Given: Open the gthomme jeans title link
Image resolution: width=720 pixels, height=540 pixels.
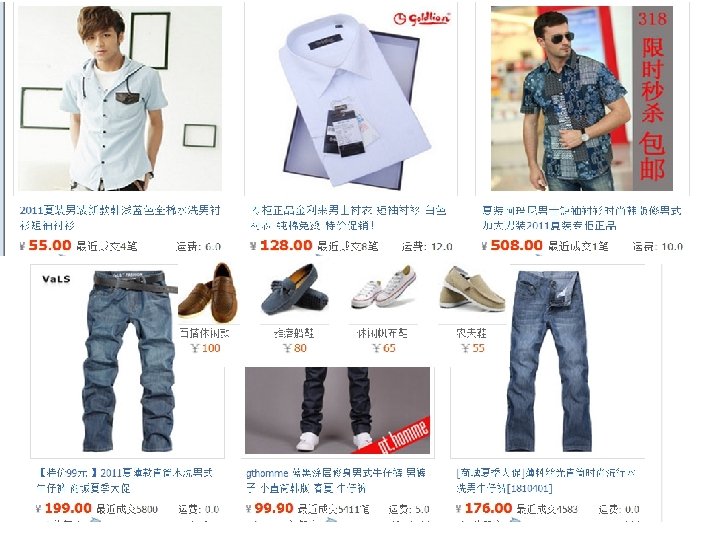Looking at the screenshot, I should point(336,480).
